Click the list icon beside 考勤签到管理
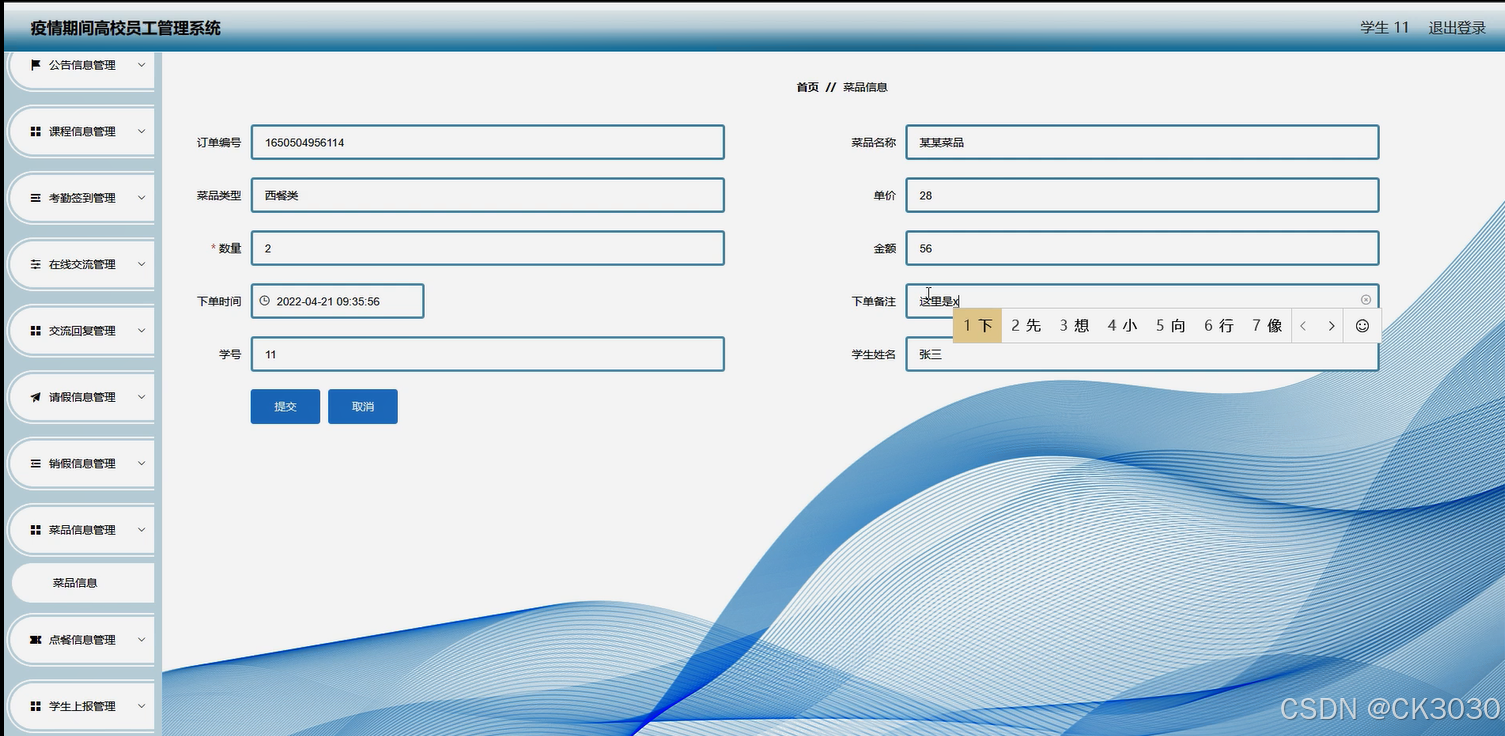The image size is (1505, 736). pos(36,198)
